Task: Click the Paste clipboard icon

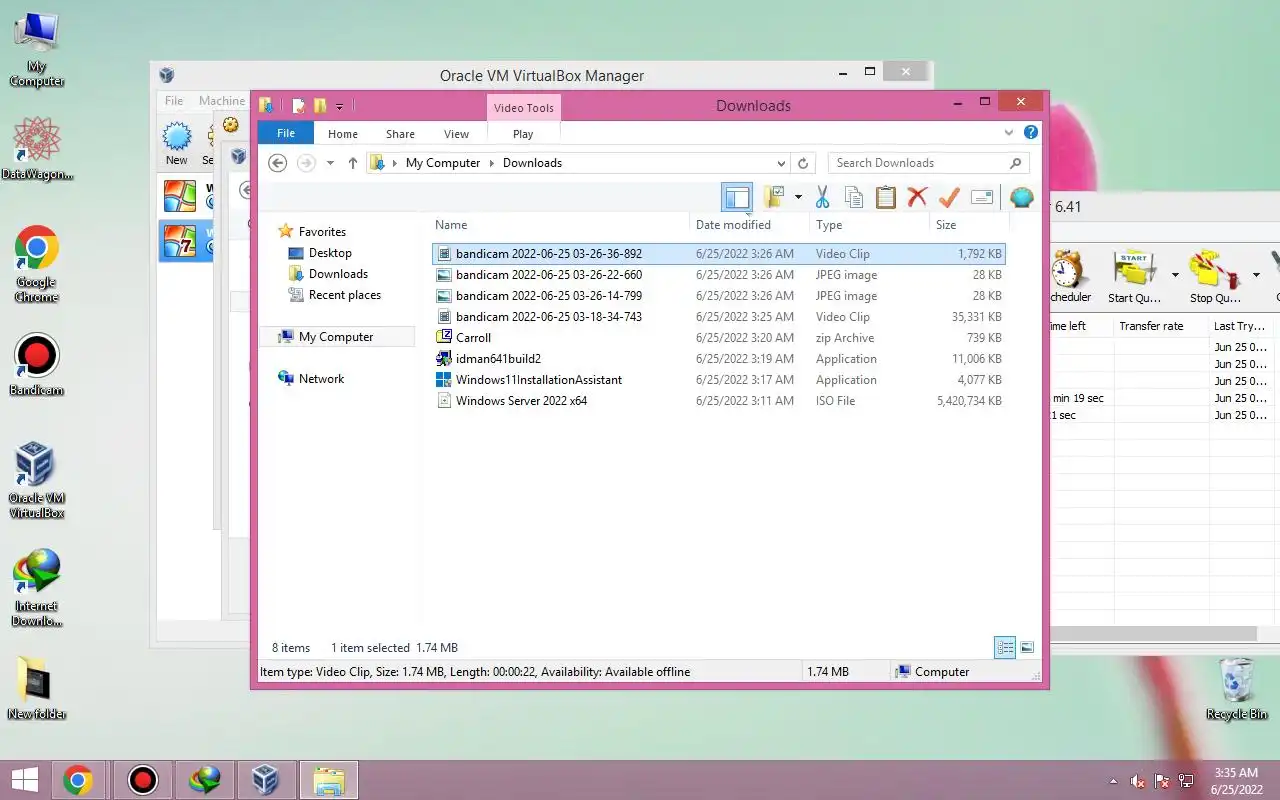Action: (x=885, y=197)
